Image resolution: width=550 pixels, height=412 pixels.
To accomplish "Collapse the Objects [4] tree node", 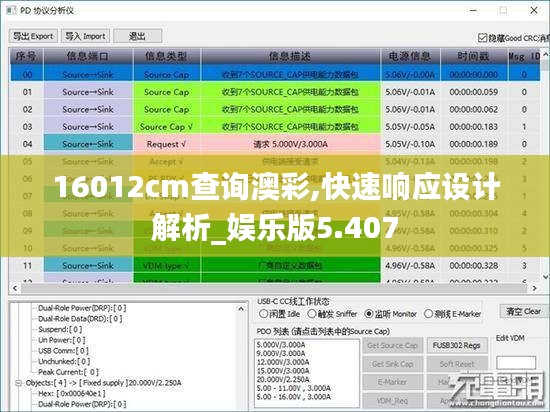I will click(18, 383).
